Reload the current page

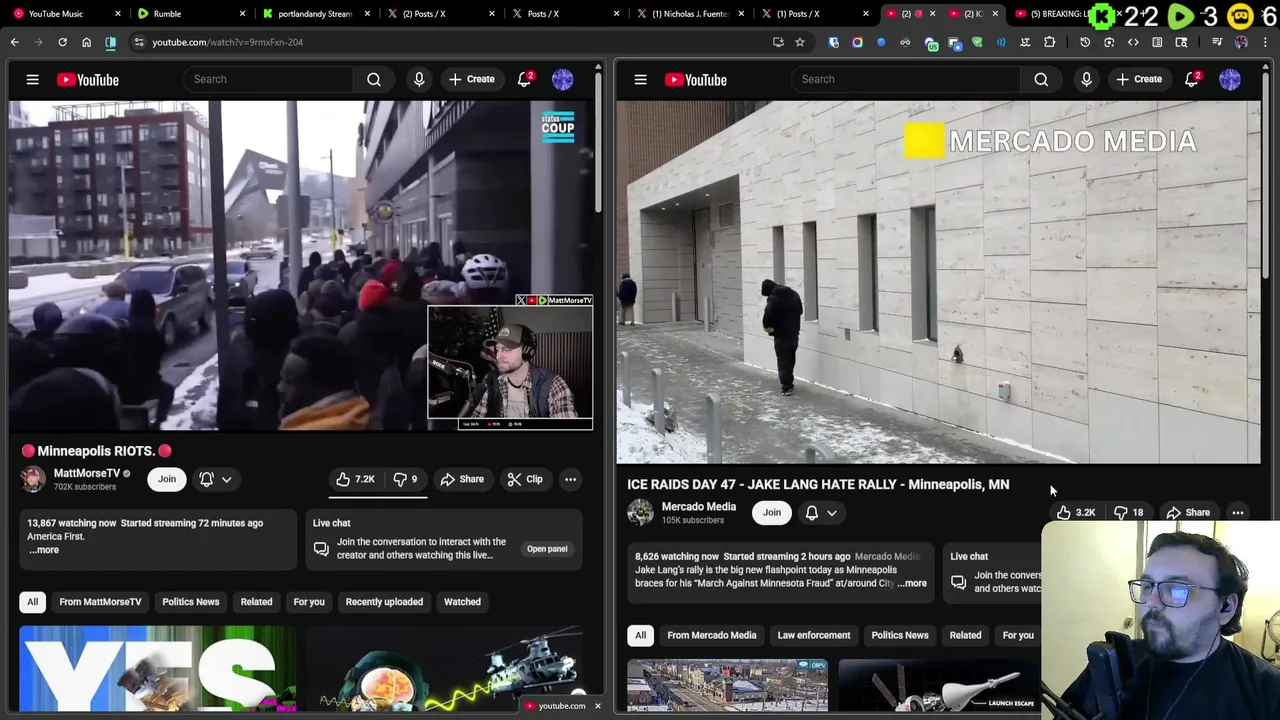point(62,42)
